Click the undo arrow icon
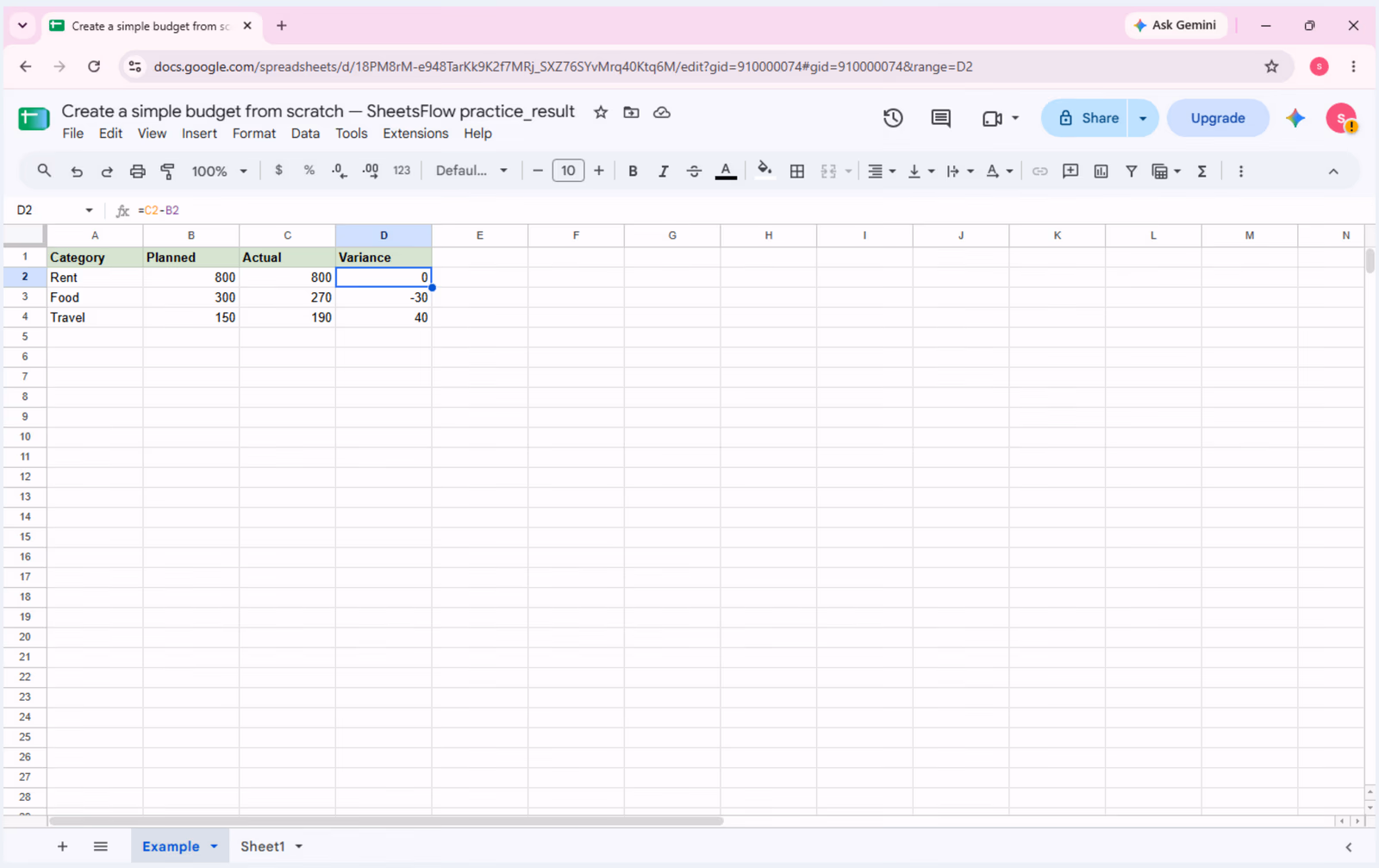The width and height of the screenshot is (1379, 868). point(77,172)
